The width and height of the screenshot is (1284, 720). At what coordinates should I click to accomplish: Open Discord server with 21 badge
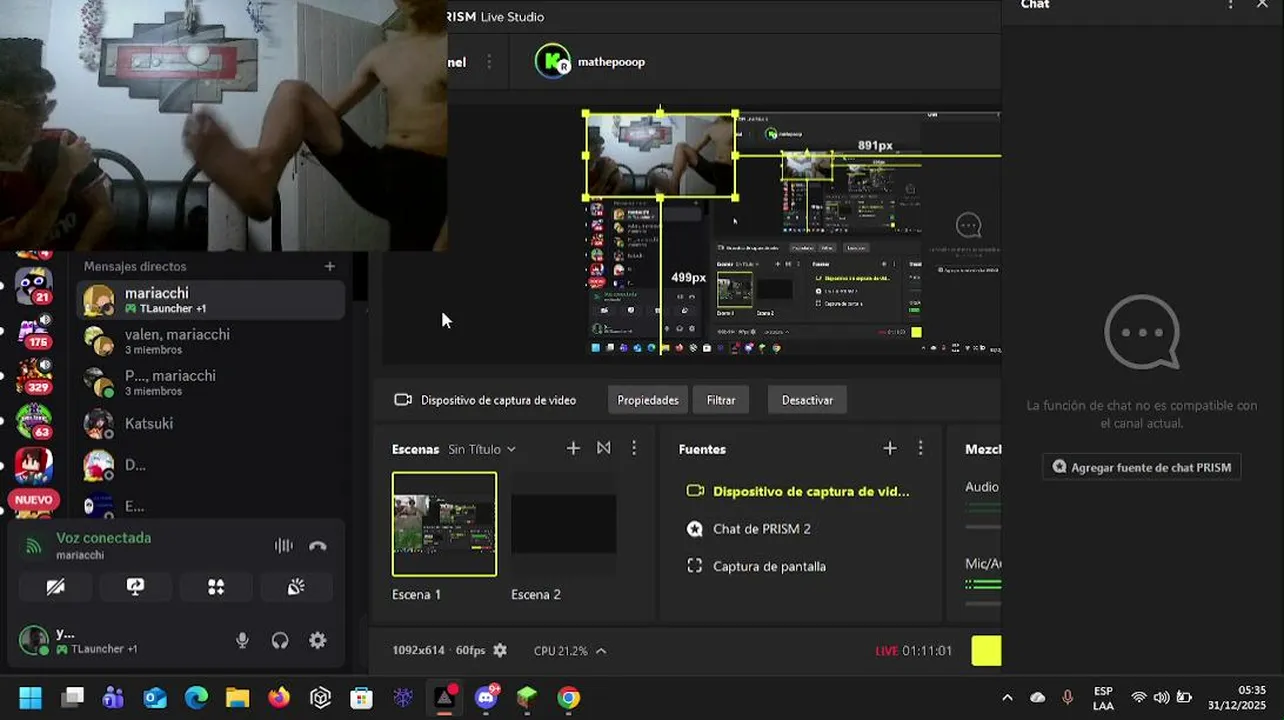pyautogui.click(x=34, y=285)
